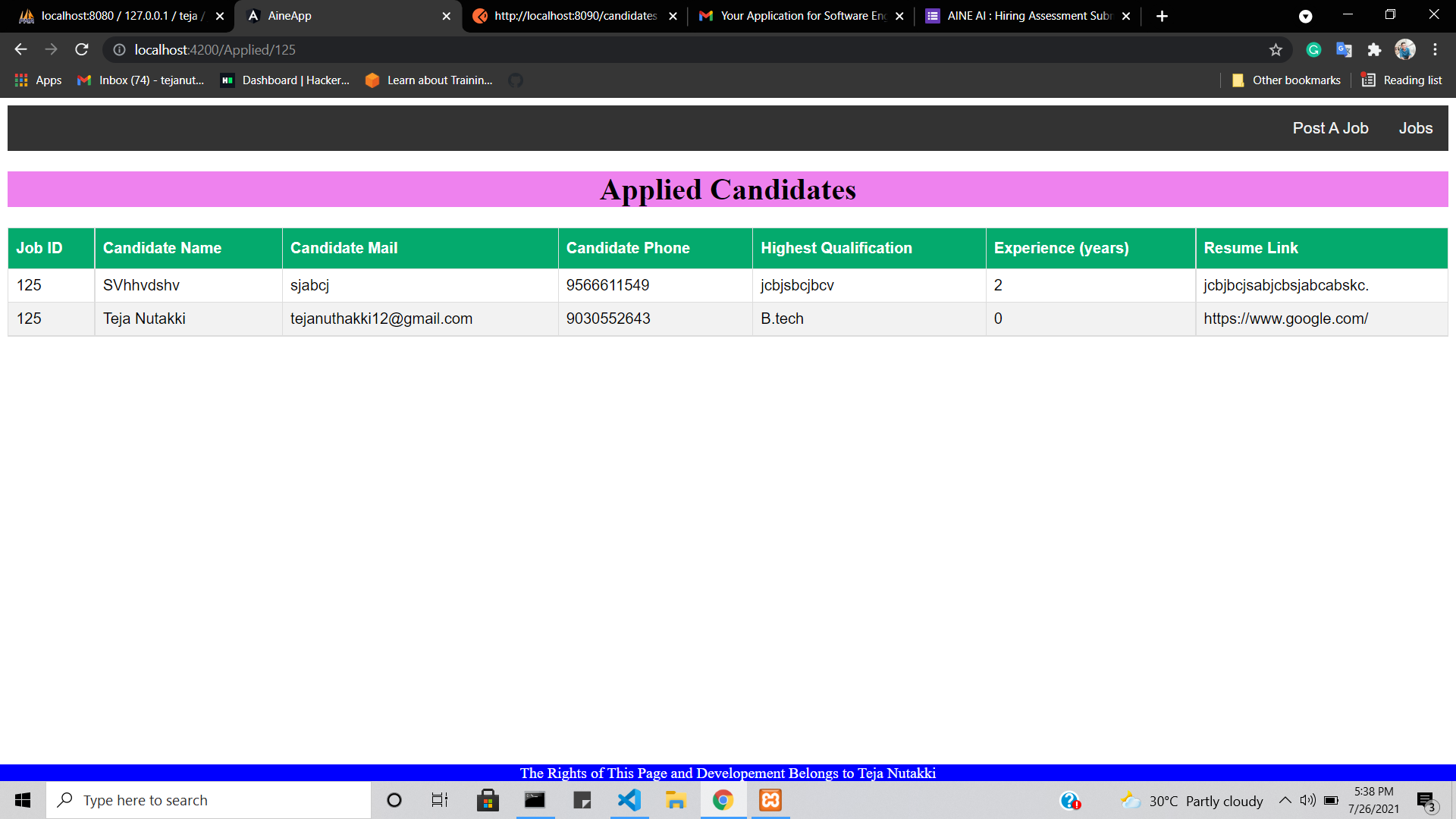Open the Grammarly extension
This screenshot has height=819, width=1456.
pos(1313,49)
